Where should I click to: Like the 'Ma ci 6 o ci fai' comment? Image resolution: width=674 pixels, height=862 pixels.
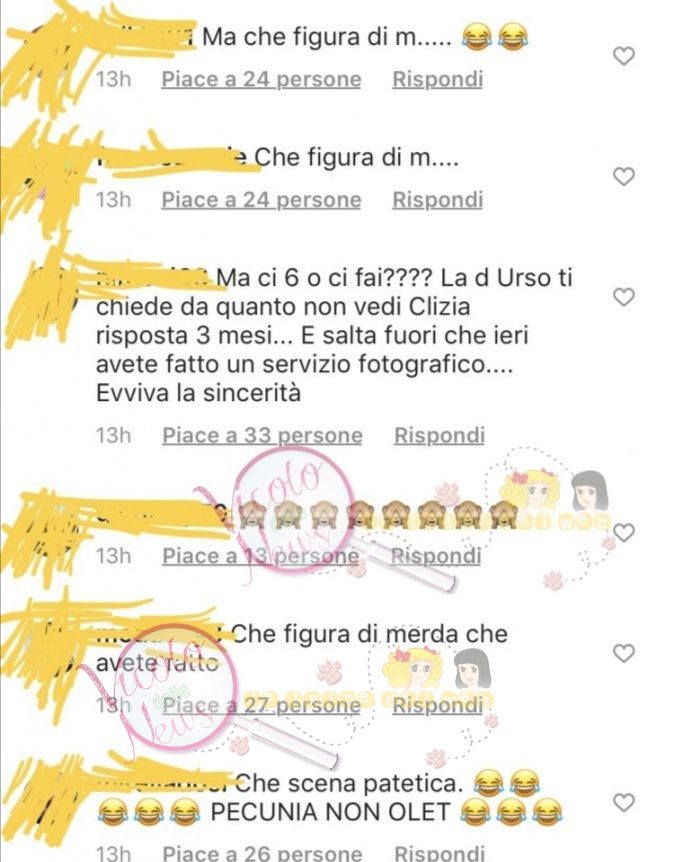(623, 297)
